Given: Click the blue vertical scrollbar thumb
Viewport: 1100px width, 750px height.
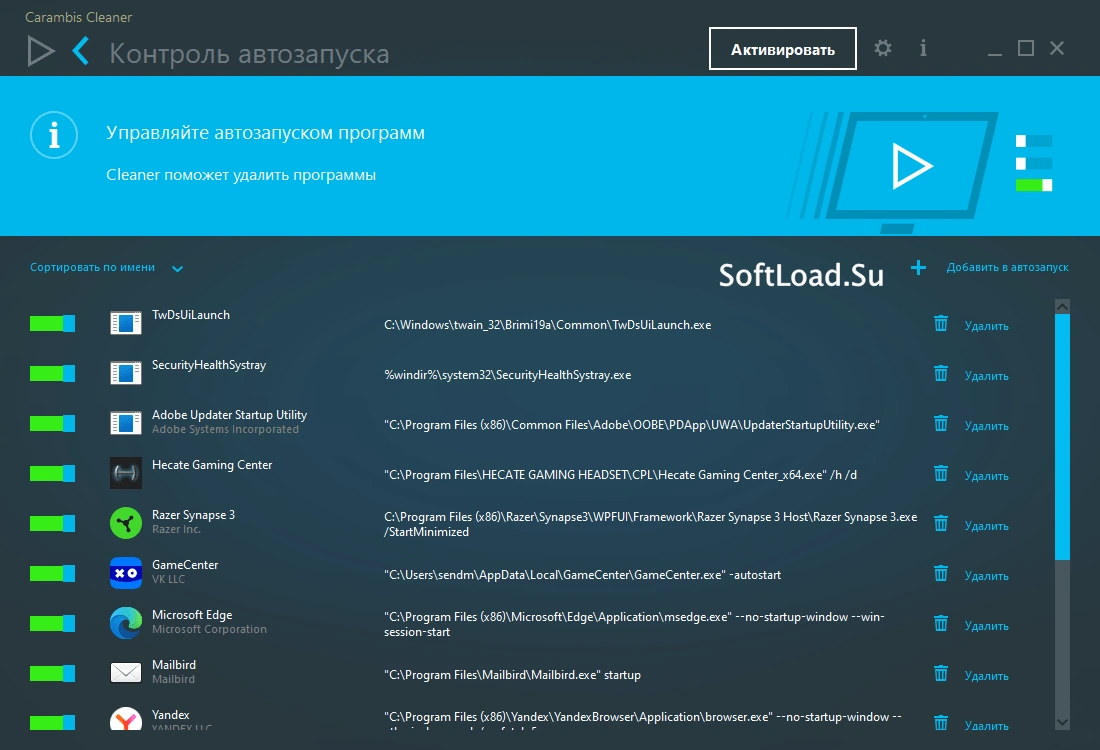Looking at the screenshot, I should [1062, 436].
